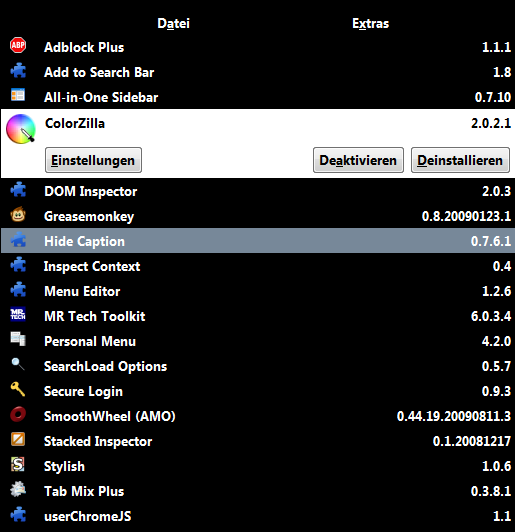Select the userChromeJS entry name
This screenshot has width=515, height=532.
tap(88, 516)
